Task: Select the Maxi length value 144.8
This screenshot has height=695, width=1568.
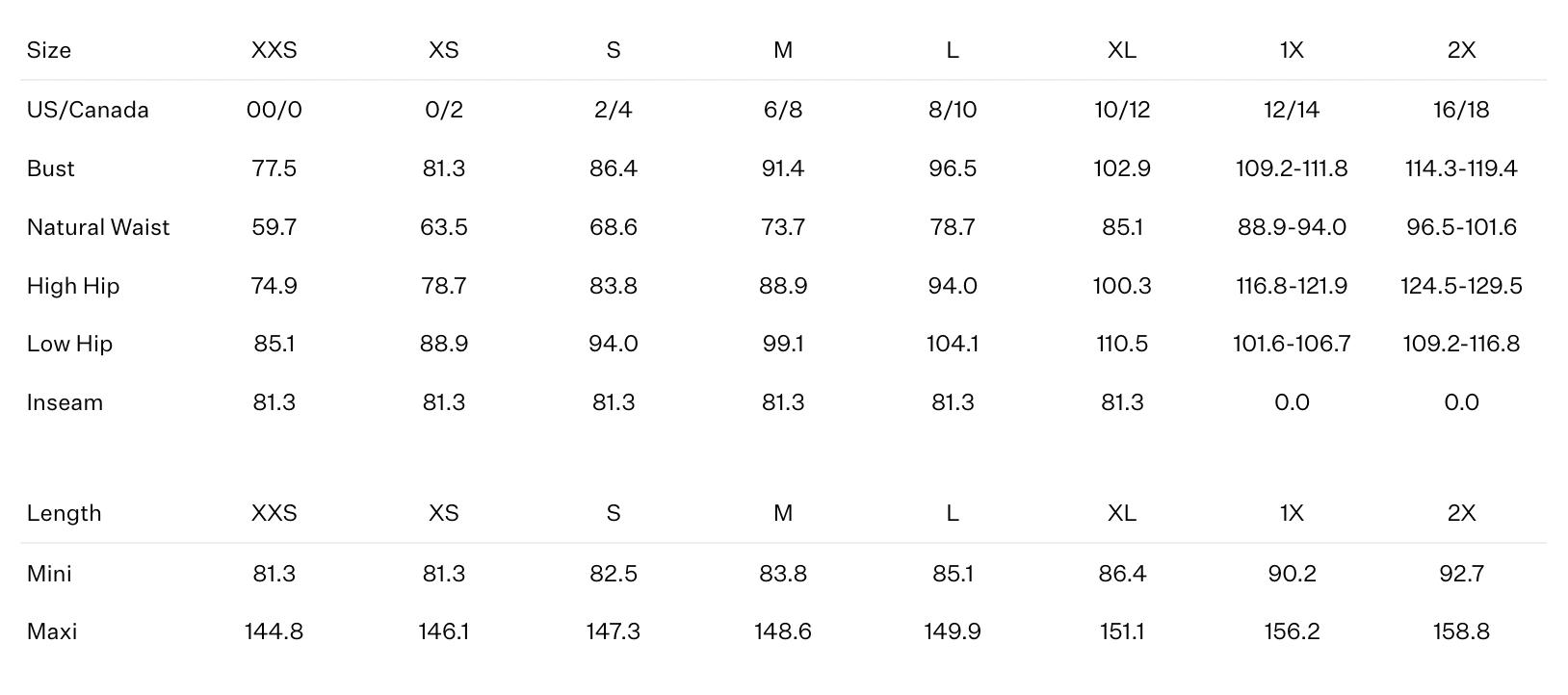Action: coord(274,631)
